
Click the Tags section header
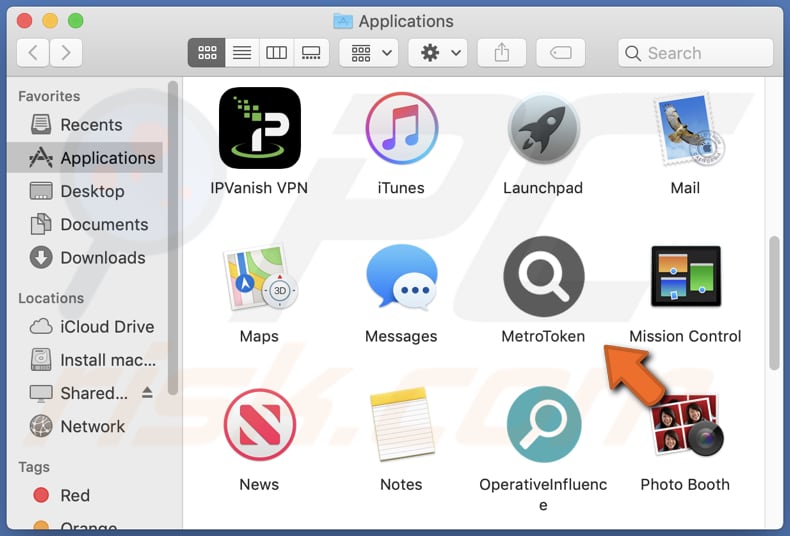34,467
